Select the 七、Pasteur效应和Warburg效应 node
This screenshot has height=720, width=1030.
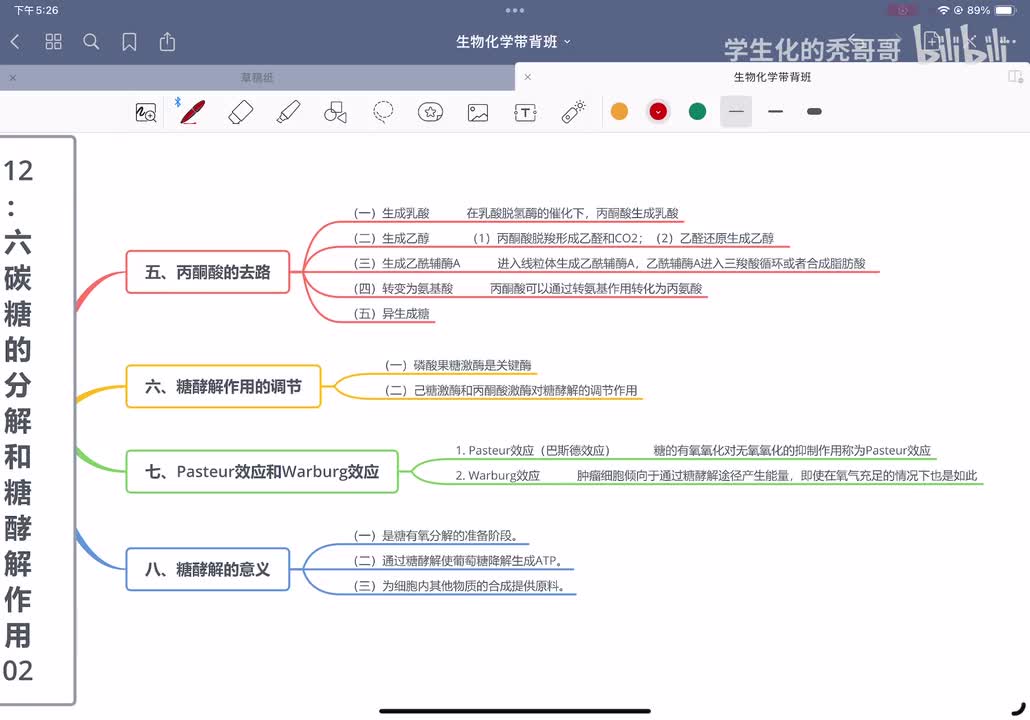[x=262, y=472]
